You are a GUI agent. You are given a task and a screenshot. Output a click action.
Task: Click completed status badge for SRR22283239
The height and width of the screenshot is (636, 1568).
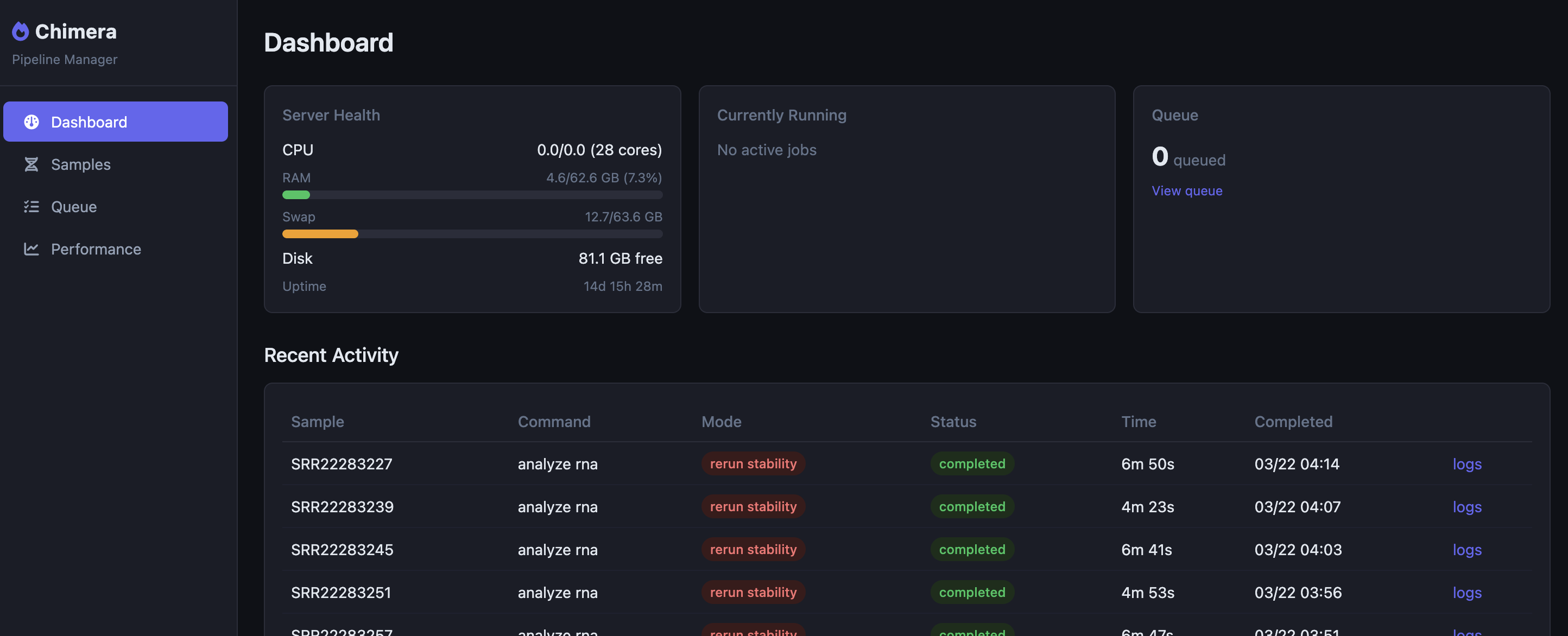(x=971, y=506)
